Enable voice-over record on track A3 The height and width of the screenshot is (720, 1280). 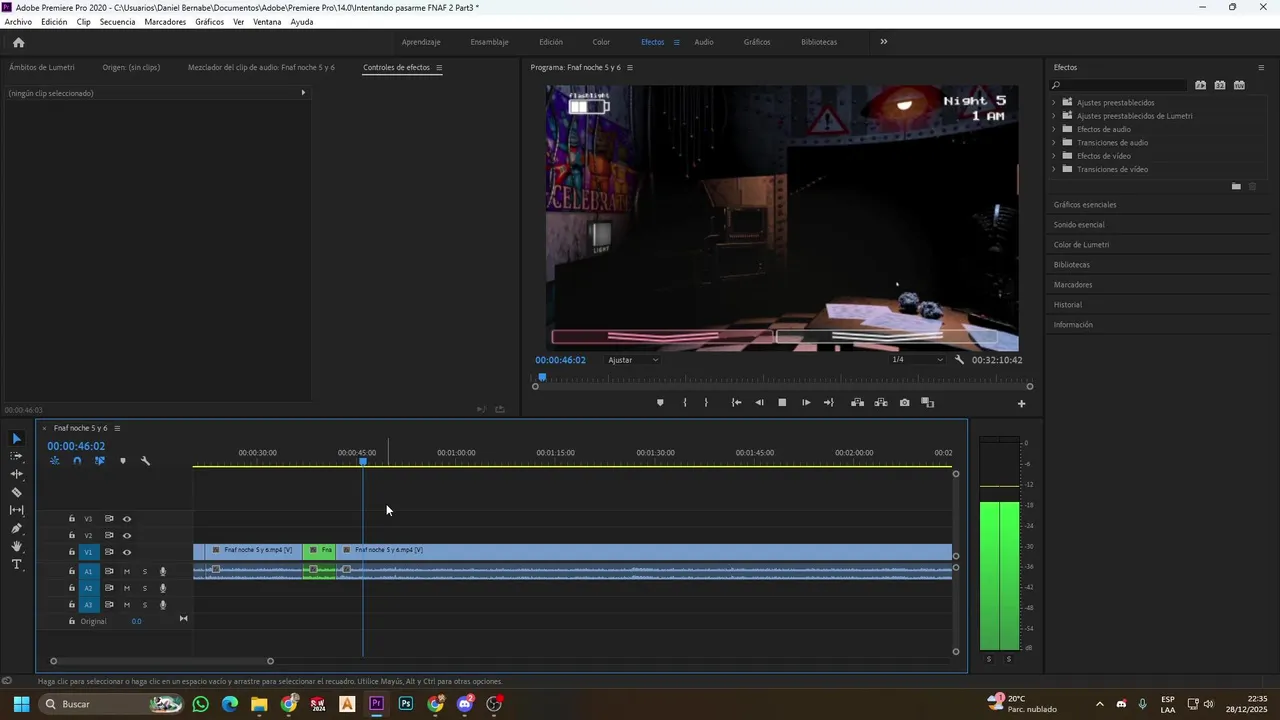[x=163, y=605]
